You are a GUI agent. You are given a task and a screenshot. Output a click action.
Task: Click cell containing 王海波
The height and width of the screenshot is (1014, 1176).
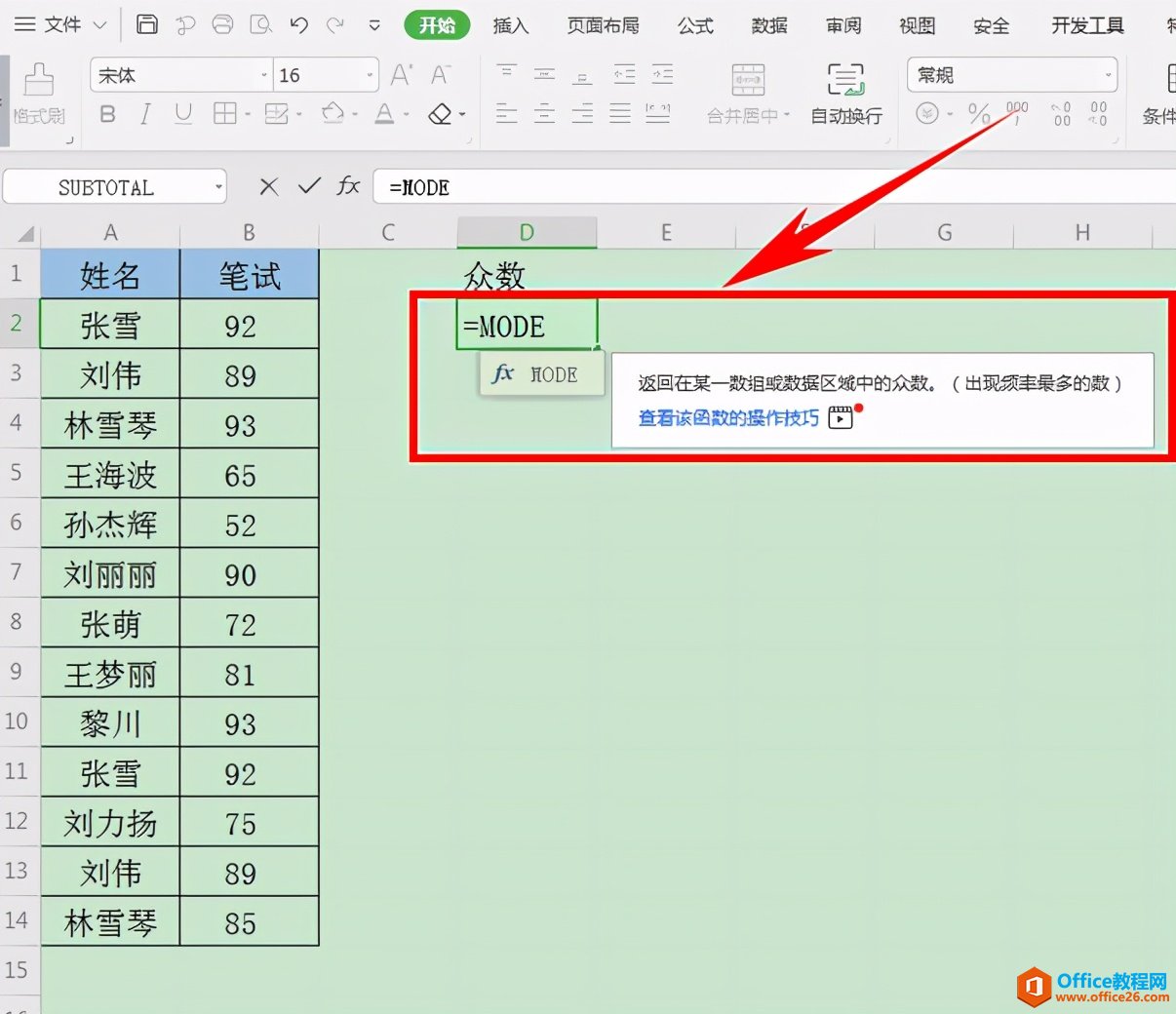click(x=110, y=474)
